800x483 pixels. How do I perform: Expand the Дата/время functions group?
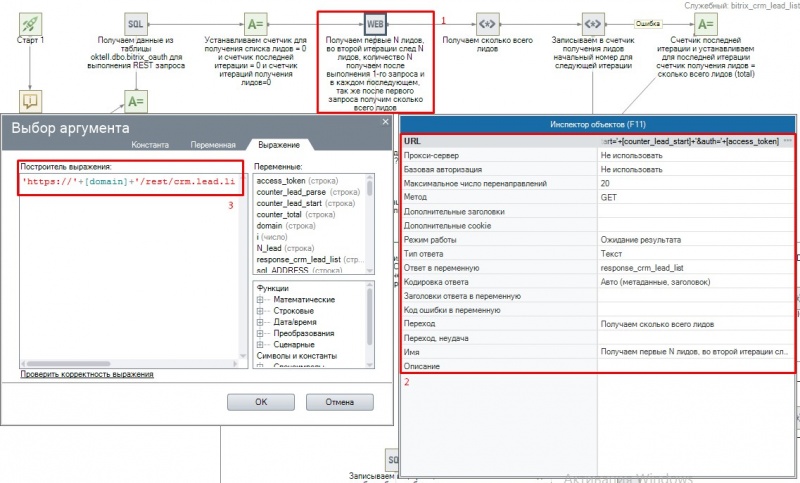[x=260, y=322]
